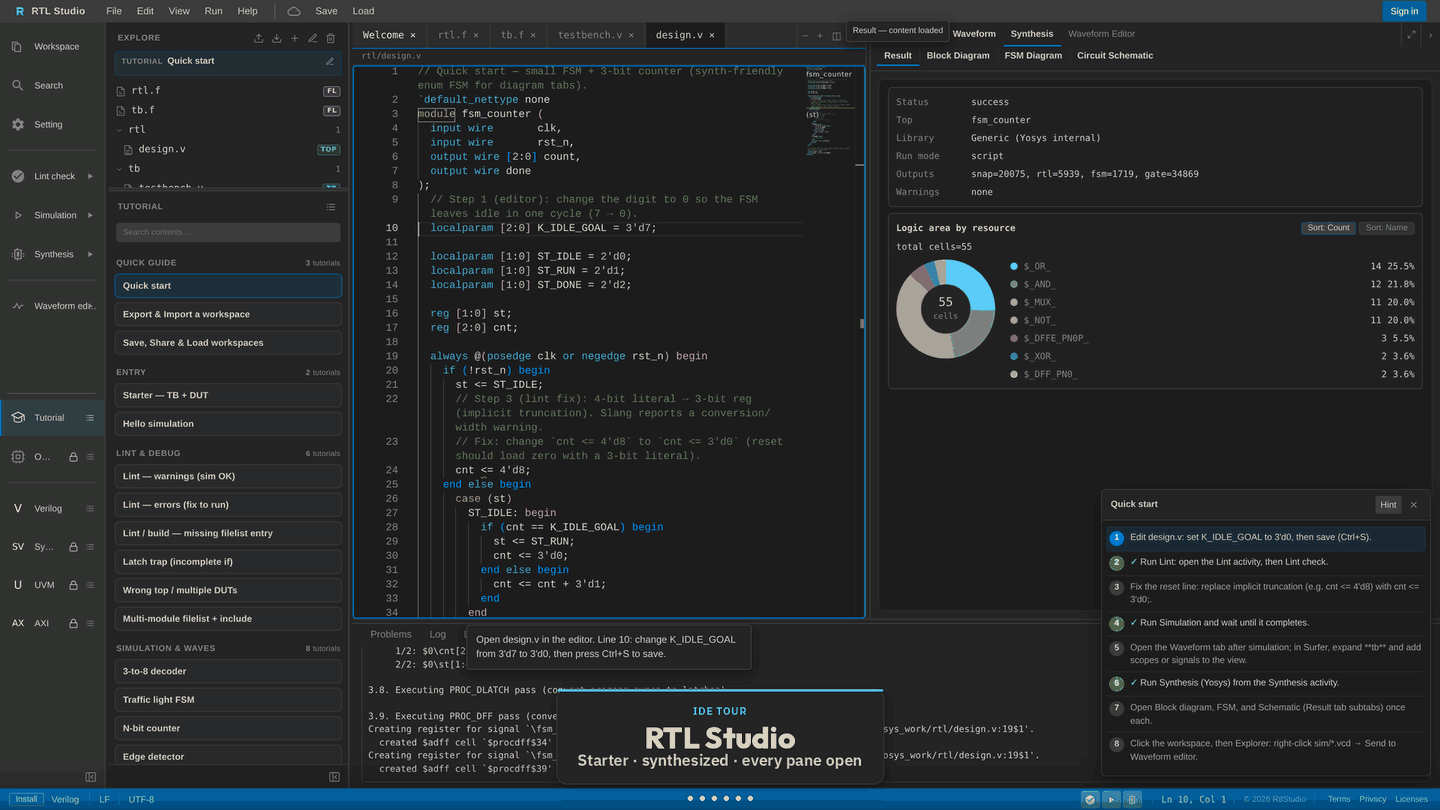The height and width of the screenshot is (810, 1440).
Task: Open the Workspace activity in the sidebar
Action: pyautogui.click(x=52, y=46)
